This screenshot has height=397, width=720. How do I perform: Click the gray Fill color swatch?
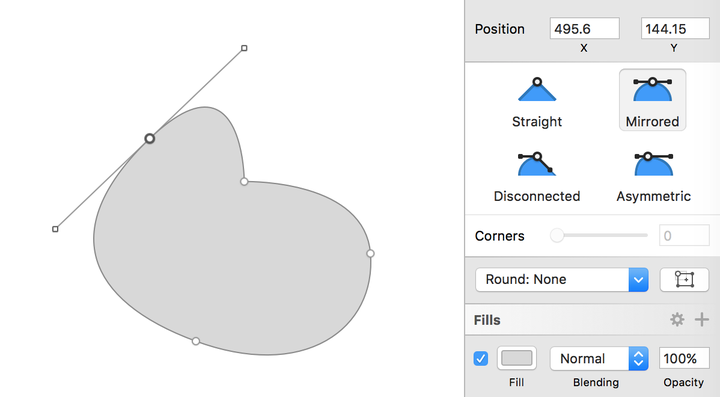coord(517,358)
